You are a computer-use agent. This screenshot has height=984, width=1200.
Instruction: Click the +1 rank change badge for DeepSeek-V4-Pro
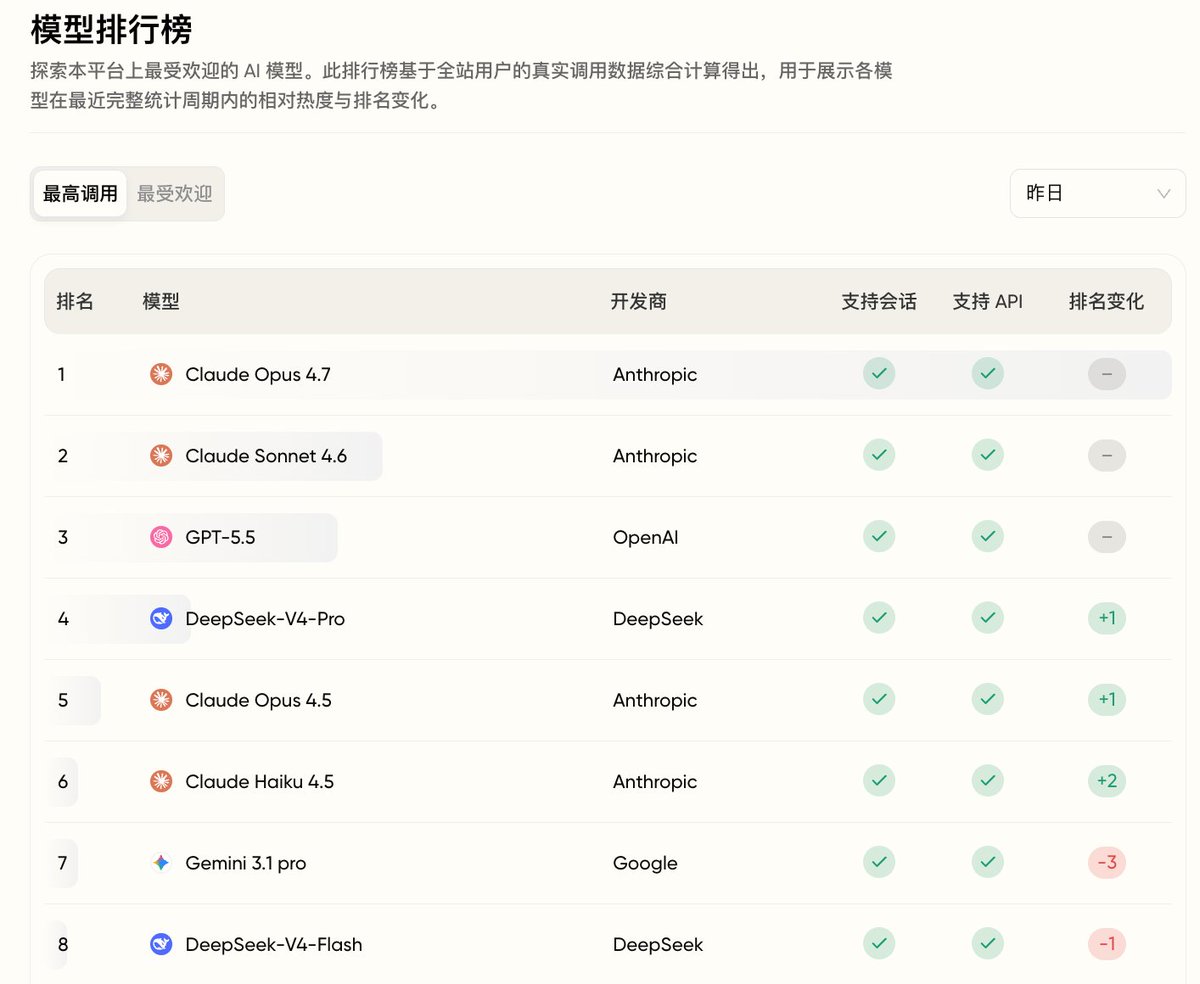[1107, 619]
